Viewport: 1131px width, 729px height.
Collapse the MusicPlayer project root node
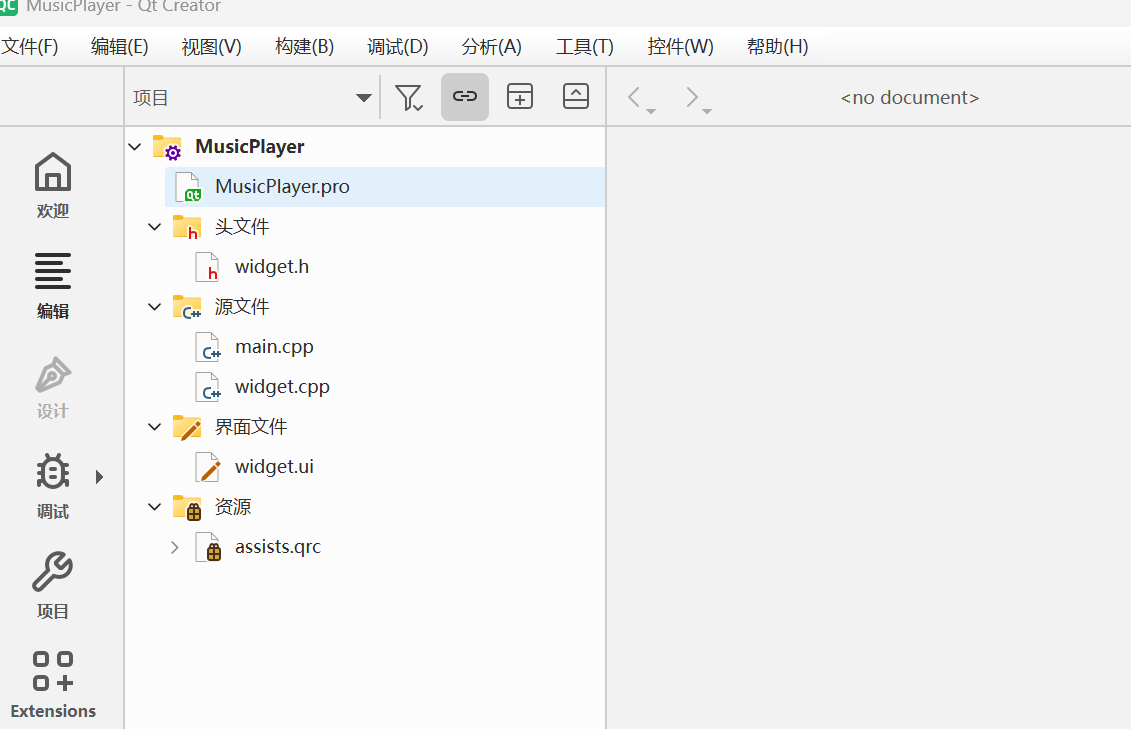[135, 147]
